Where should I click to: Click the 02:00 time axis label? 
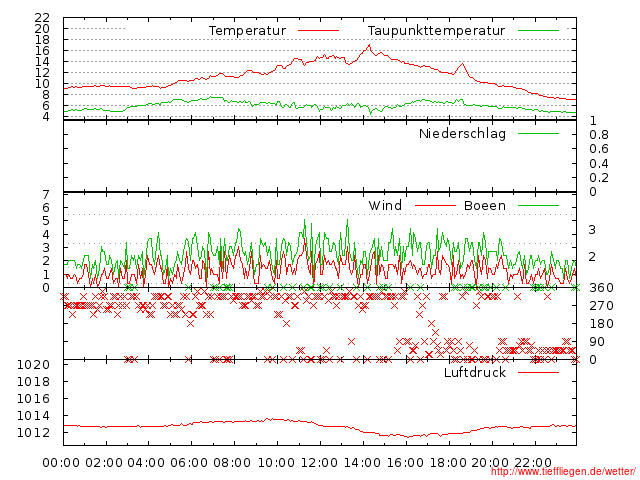click(104, 463)
